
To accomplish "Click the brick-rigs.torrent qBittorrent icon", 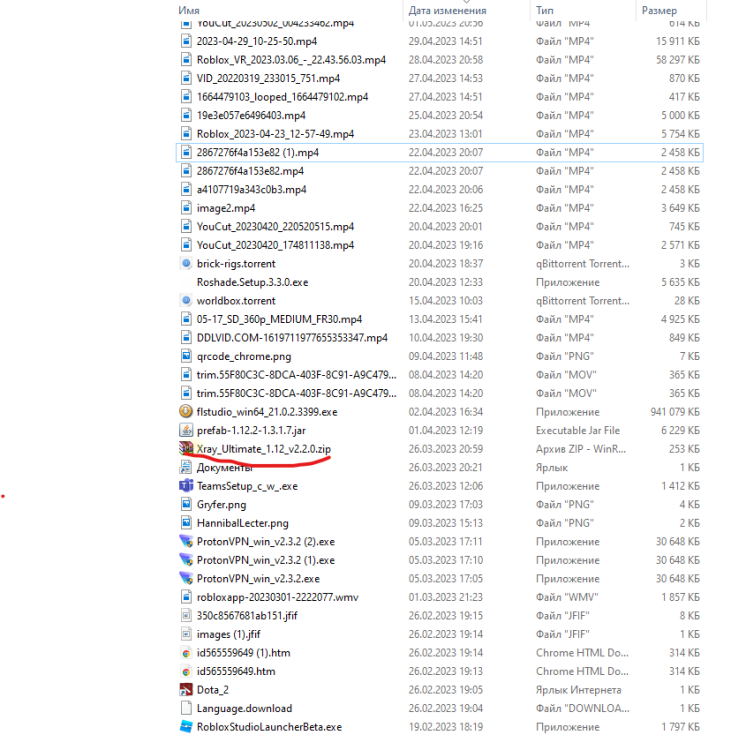I will [x=186, y=263].
